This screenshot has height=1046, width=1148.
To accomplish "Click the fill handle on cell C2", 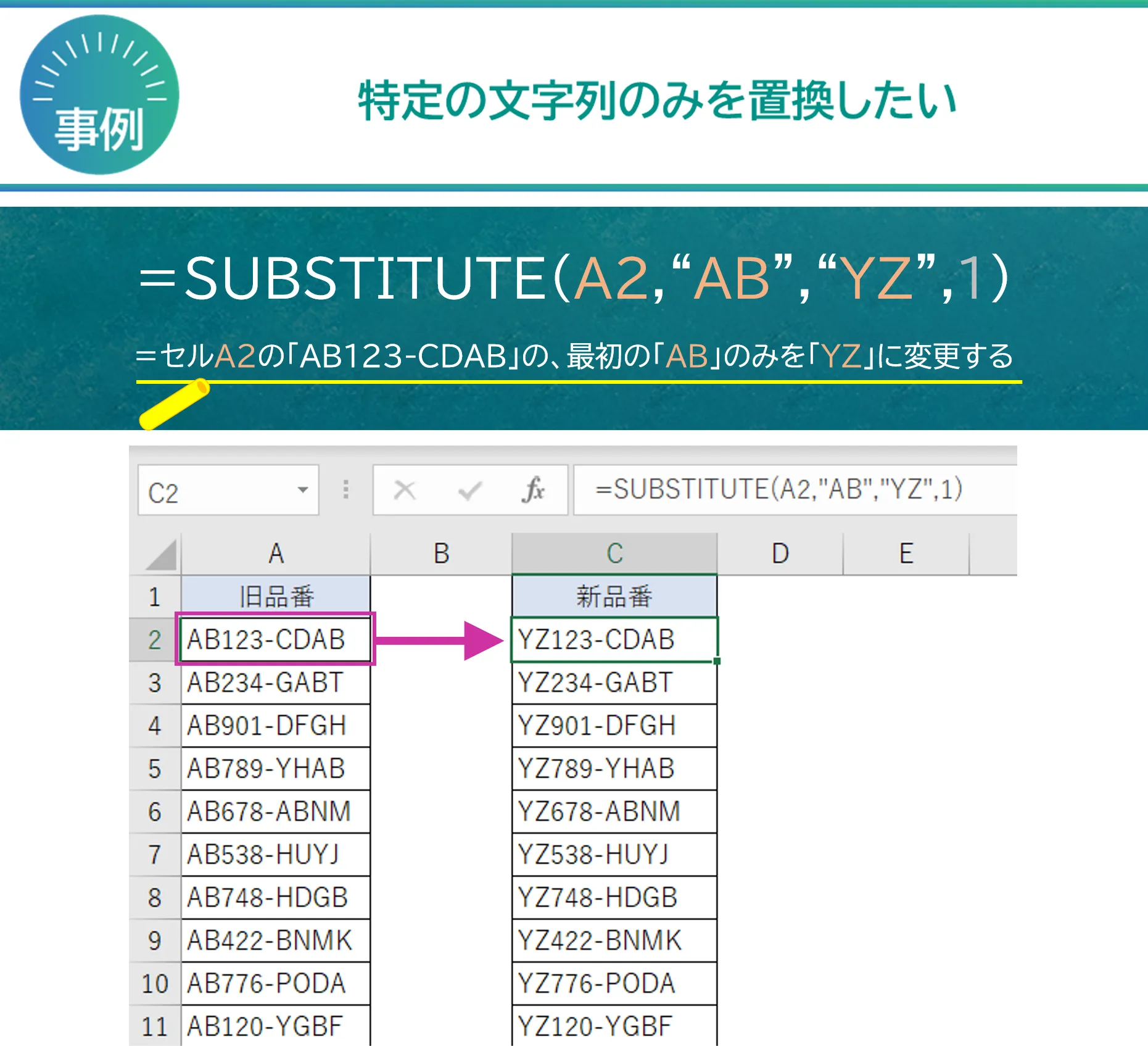I will 717,661.
